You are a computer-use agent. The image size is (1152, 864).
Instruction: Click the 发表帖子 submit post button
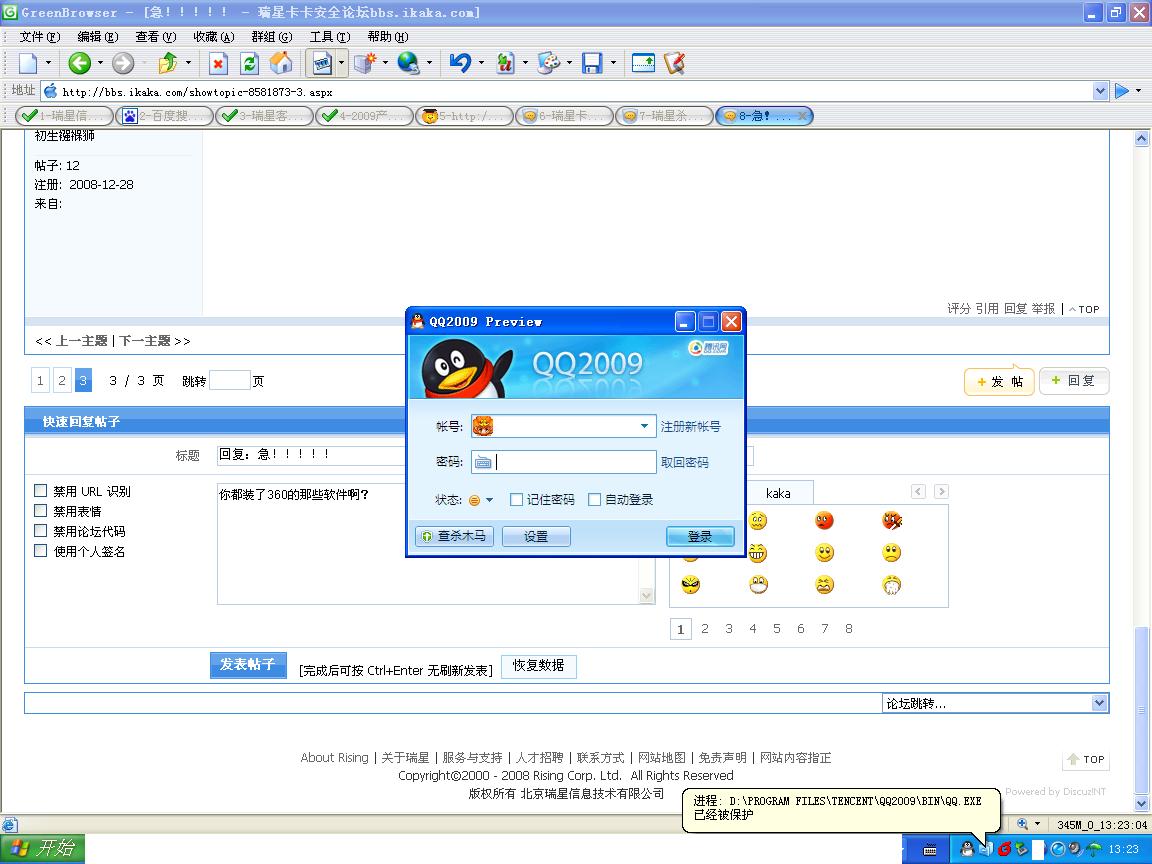(248, 665)
